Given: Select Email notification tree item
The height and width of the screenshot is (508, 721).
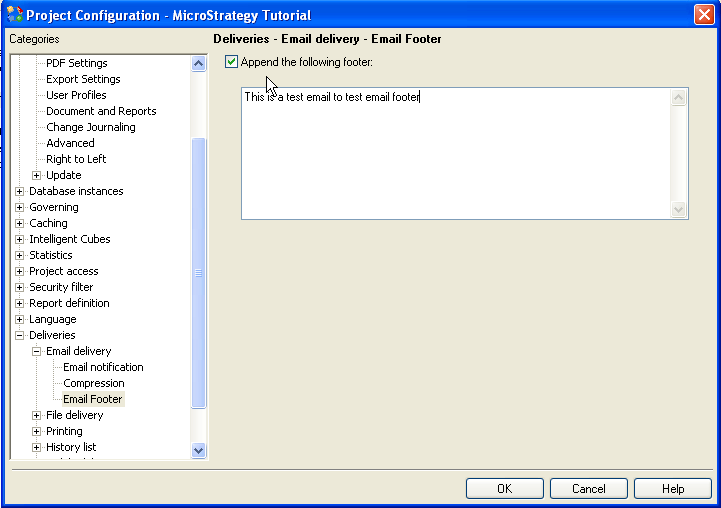Looking at the screenshot, I should pyautogui.click(x=103, y=367).
